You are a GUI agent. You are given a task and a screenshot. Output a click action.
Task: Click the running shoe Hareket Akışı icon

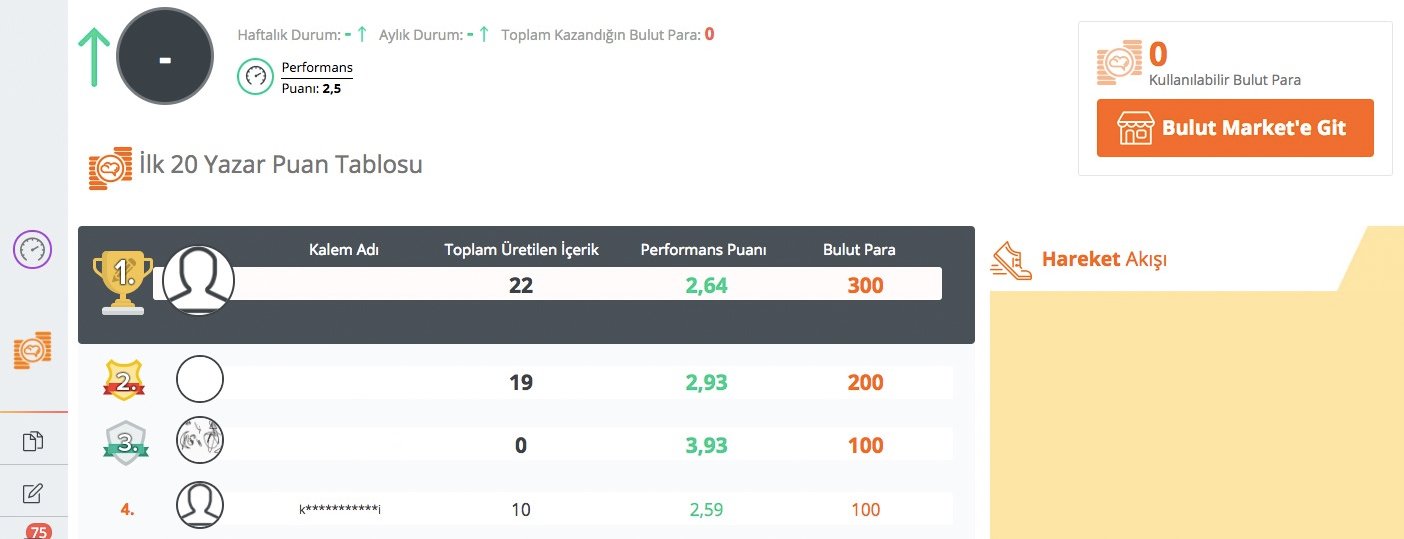pos(1011,260)
